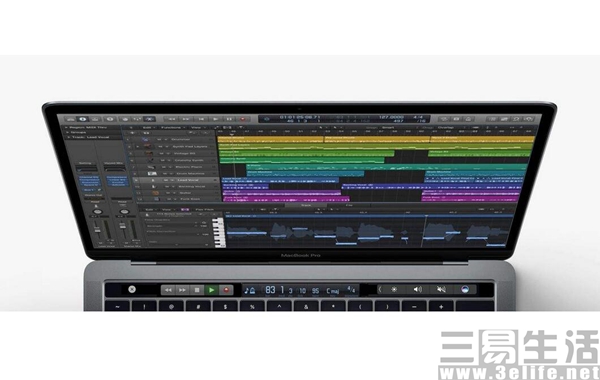Open the Functions menu in Tracks area
Viewport: 600px width, 380px height.
171,127
